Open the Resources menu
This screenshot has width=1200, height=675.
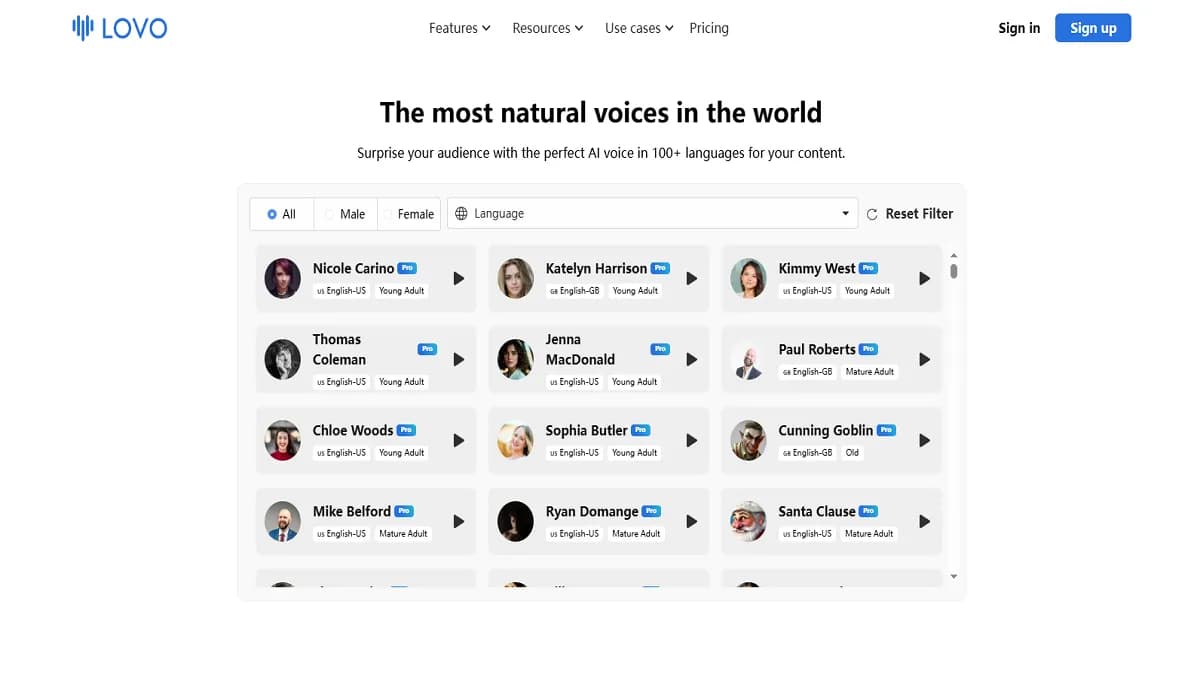(547, 28)
